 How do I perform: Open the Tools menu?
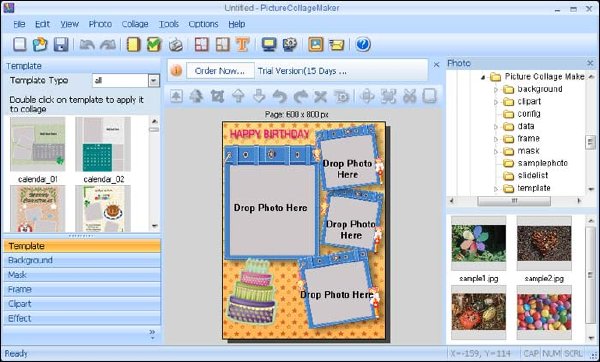click(x=169, y=24)
